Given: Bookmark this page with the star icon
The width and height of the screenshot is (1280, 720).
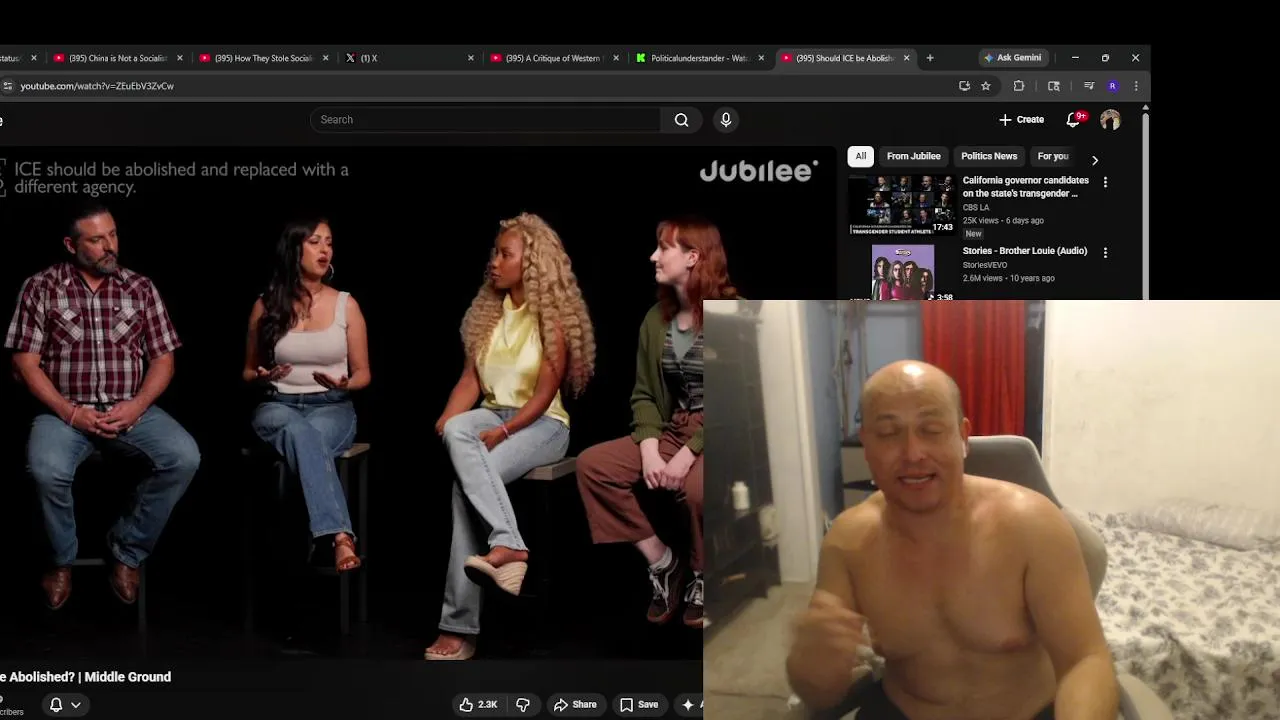Looking at the screenshot, I should (986, 86).
